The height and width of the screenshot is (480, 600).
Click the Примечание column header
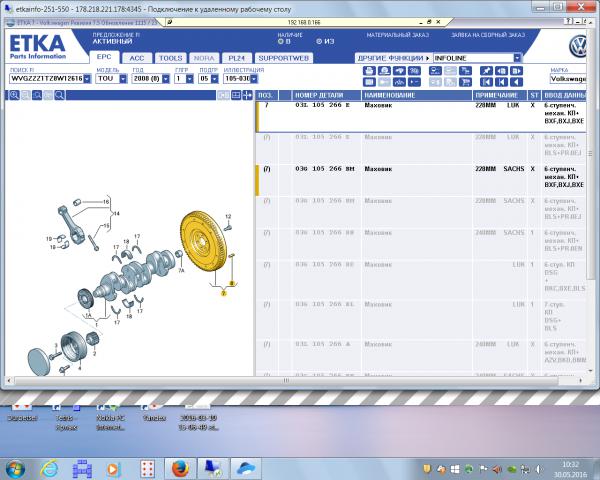(x=501, y=95)
